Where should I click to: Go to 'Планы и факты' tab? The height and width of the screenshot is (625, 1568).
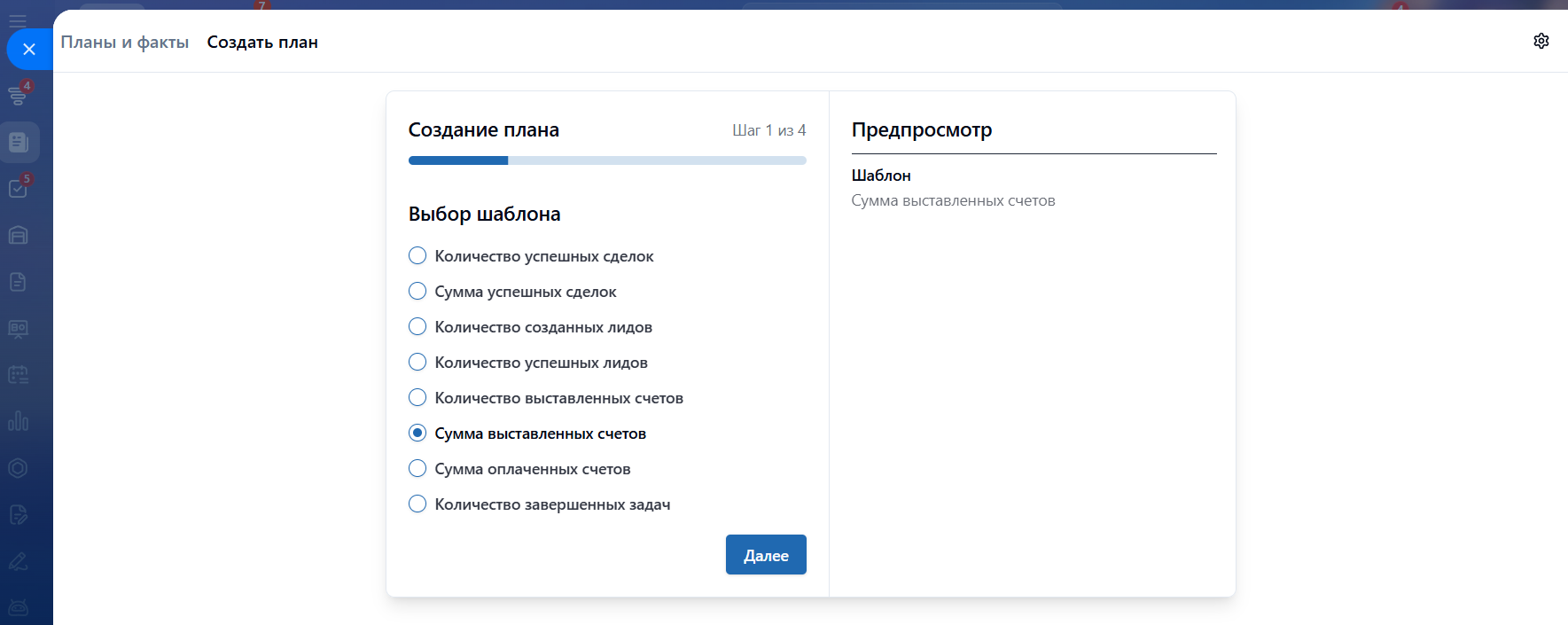(x=125, y=42)
